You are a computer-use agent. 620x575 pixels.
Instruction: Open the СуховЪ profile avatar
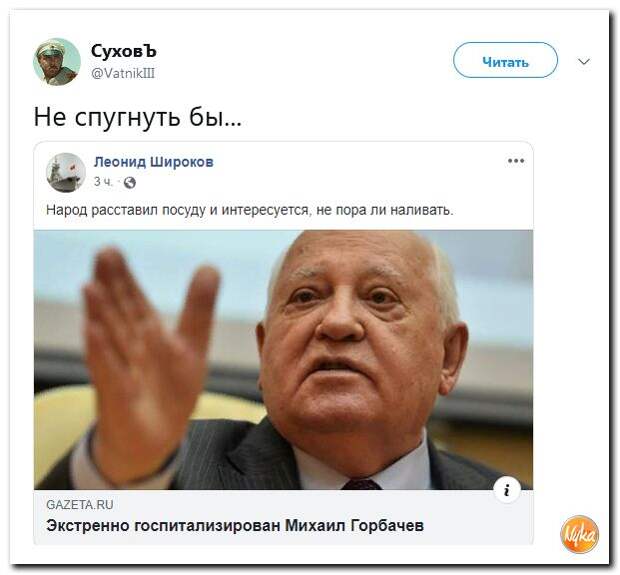click(57, 62)
